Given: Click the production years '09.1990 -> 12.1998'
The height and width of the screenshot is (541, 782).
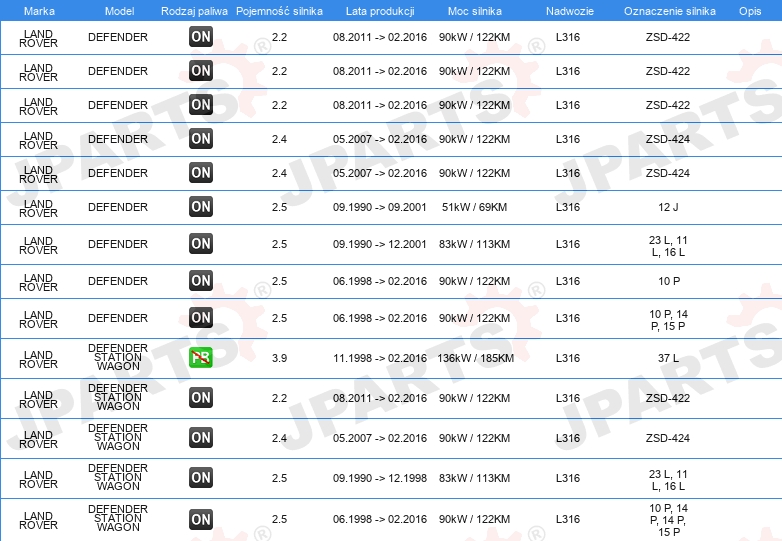Looking at the screenshot, I should point(380,478).
